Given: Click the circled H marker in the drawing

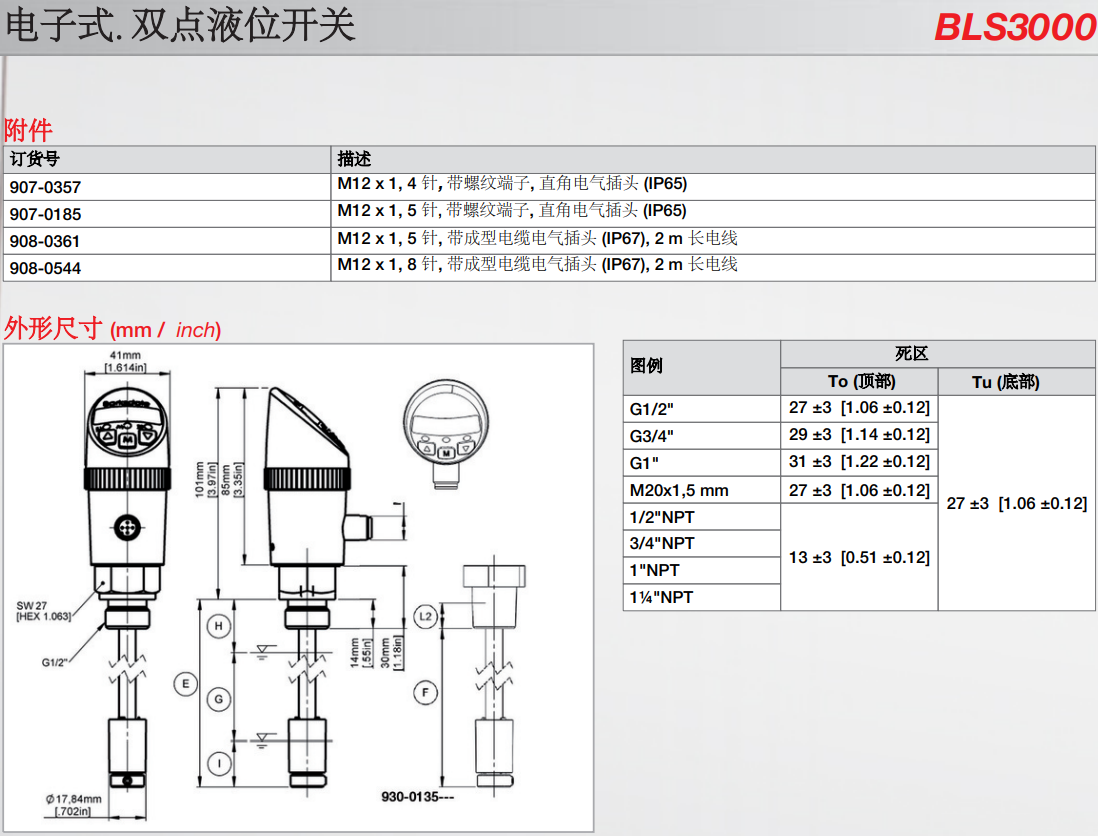Looking at the screenshot, I should [218, 626].
